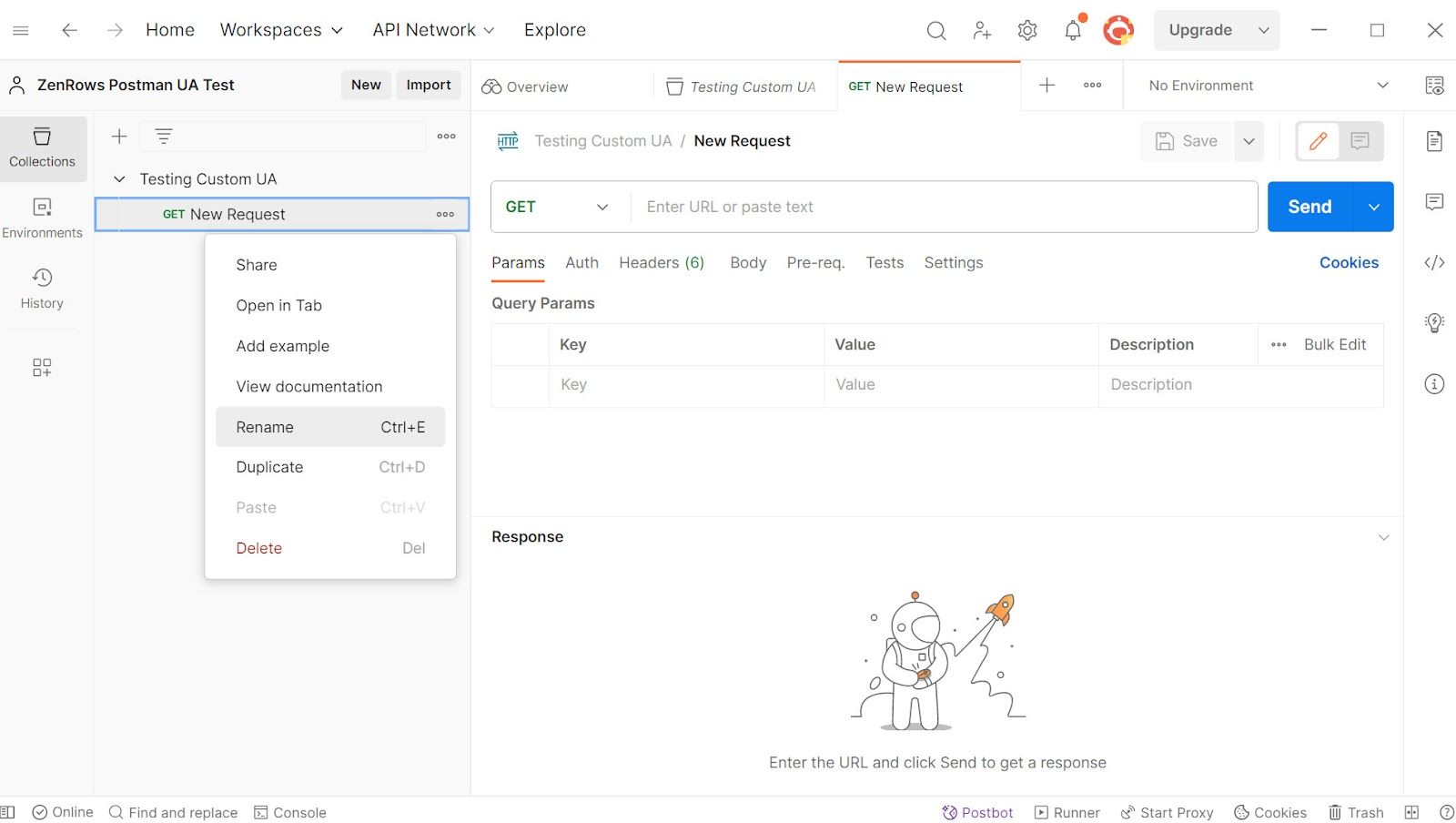The height and width of the screenshot is (823, 1456).
Task: Expand the No Environment dropdown
Action: (x=1268, y=86)
